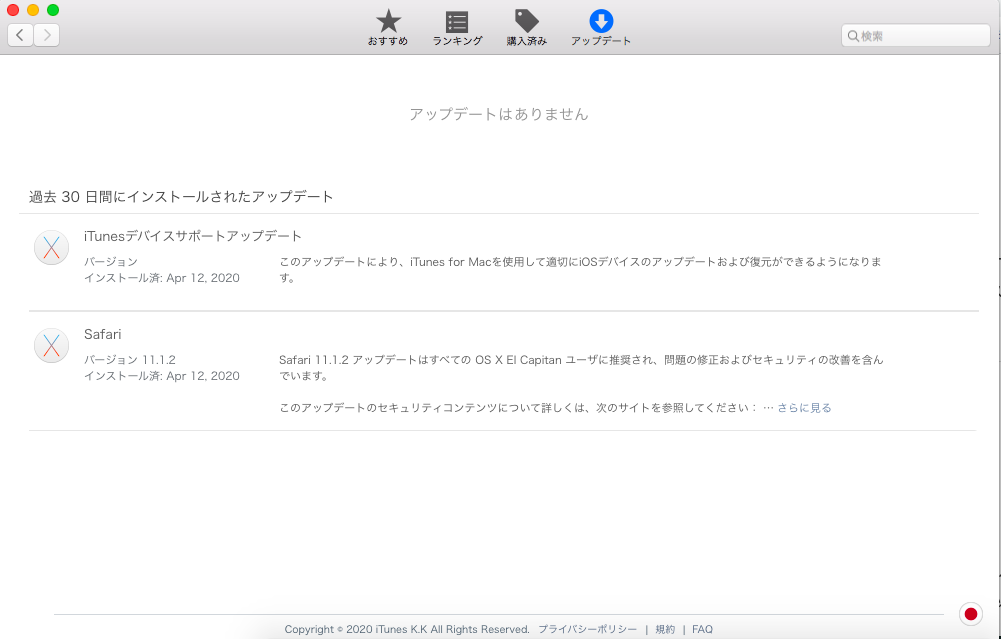Open the FAQ footer link
This screenshot has height=639, width=1001.
click(702, 629)
